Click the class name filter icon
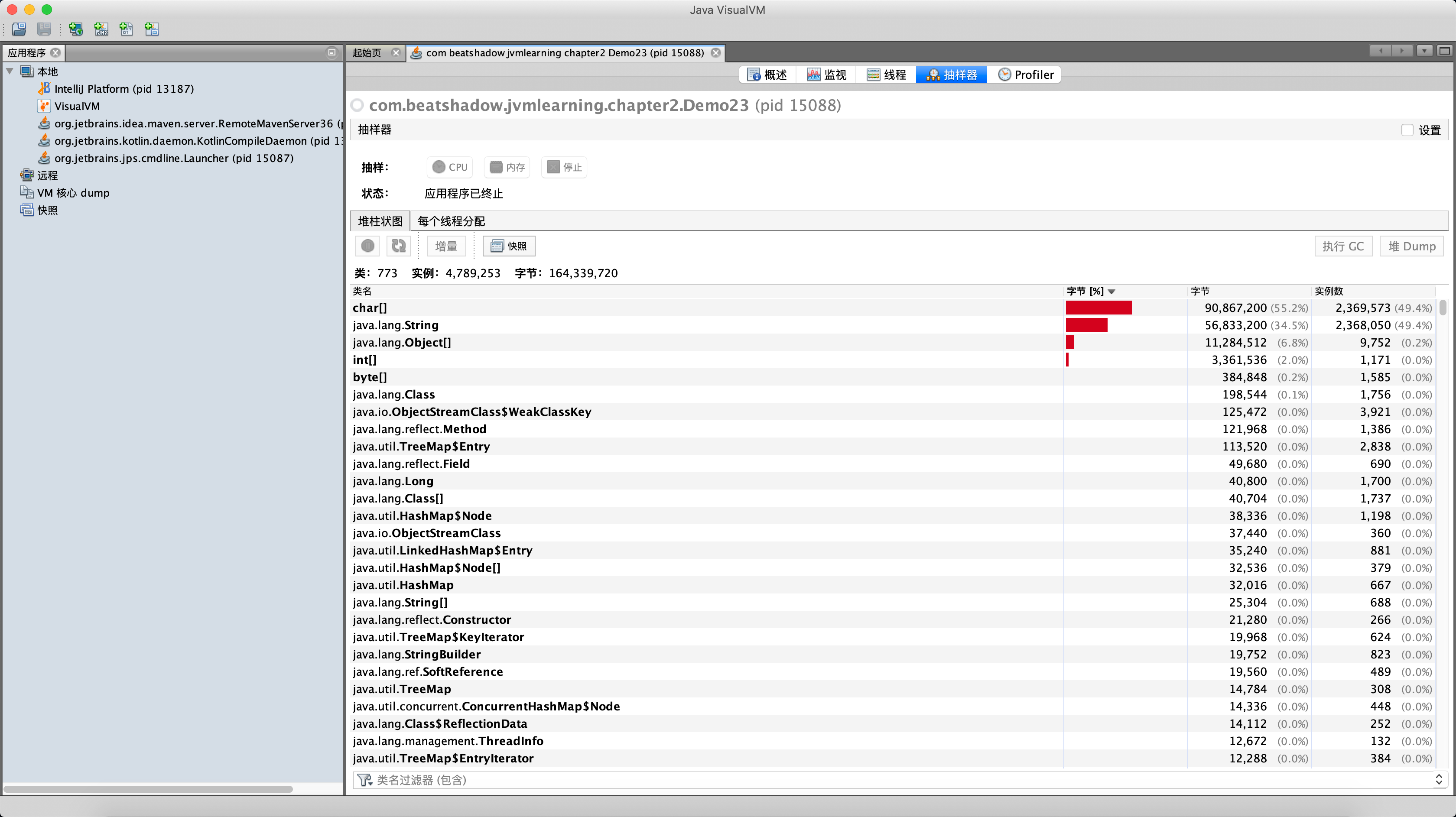 pyautogui.click(x=364, y=780)
